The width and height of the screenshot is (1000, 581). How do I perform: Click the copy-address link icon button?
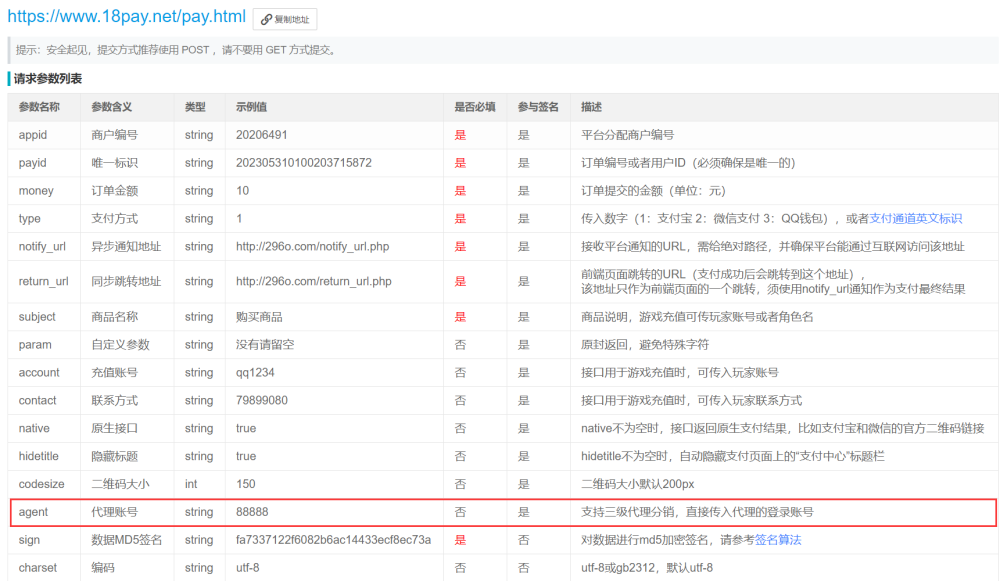285,19
